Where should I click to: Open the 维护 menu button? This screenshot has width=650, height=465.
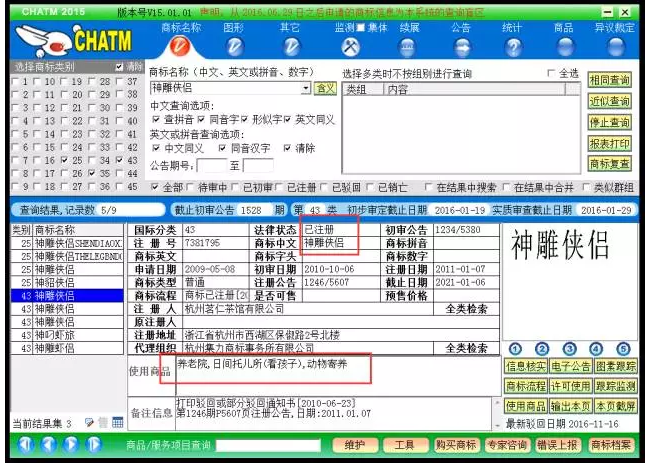[x=355, y=445]
